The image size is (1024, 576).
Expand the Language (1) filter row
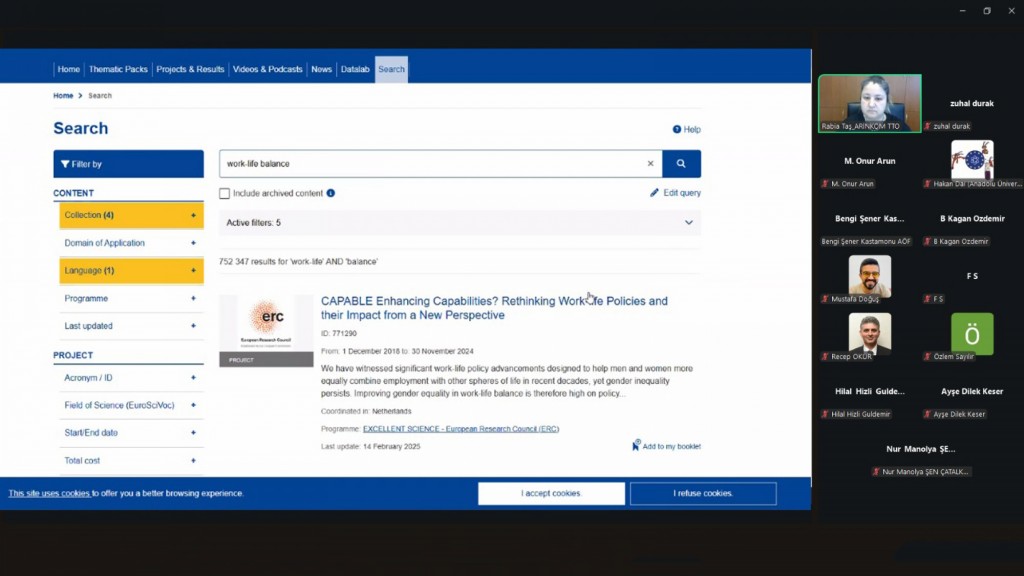tap(131, 270)
